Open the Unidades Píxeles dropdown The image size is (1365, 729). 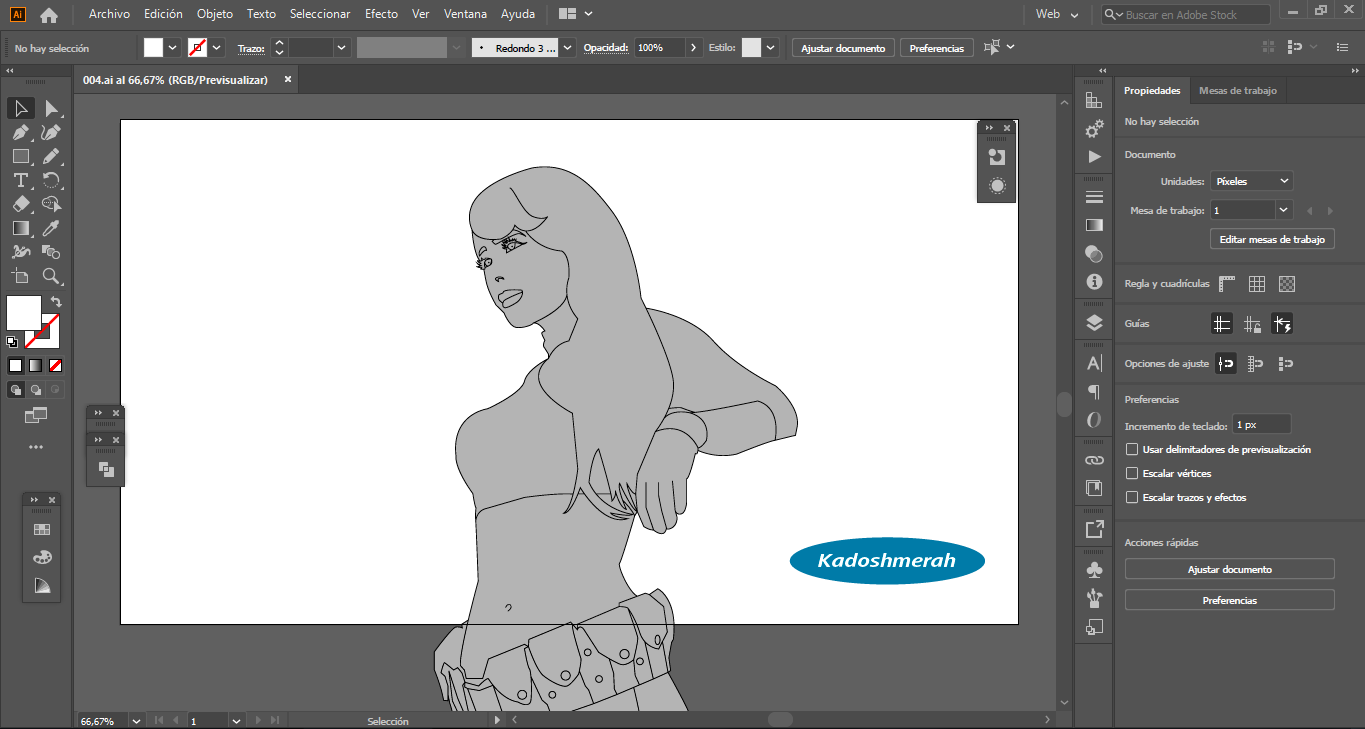pos(1251,182)
